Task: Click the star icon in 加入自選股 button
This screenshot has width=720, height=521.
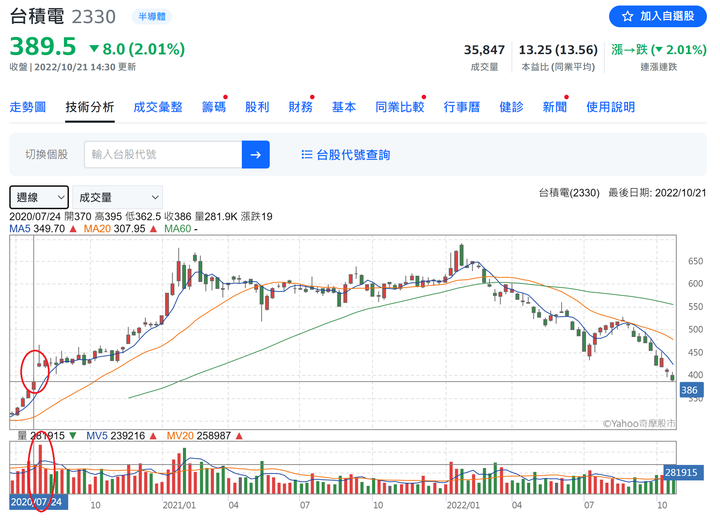Action: tap(627, 17)
